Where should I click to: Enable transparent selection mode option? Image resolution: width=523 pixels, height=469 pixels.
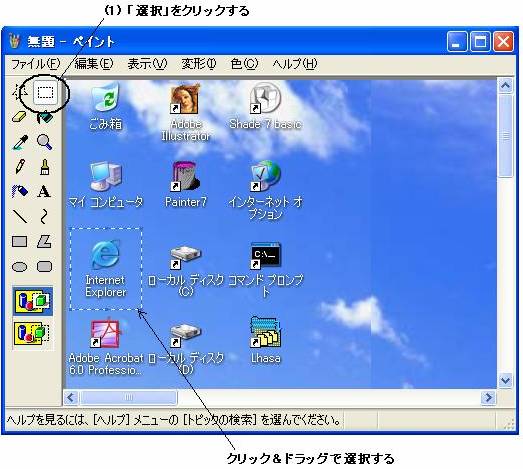point(33,334)
